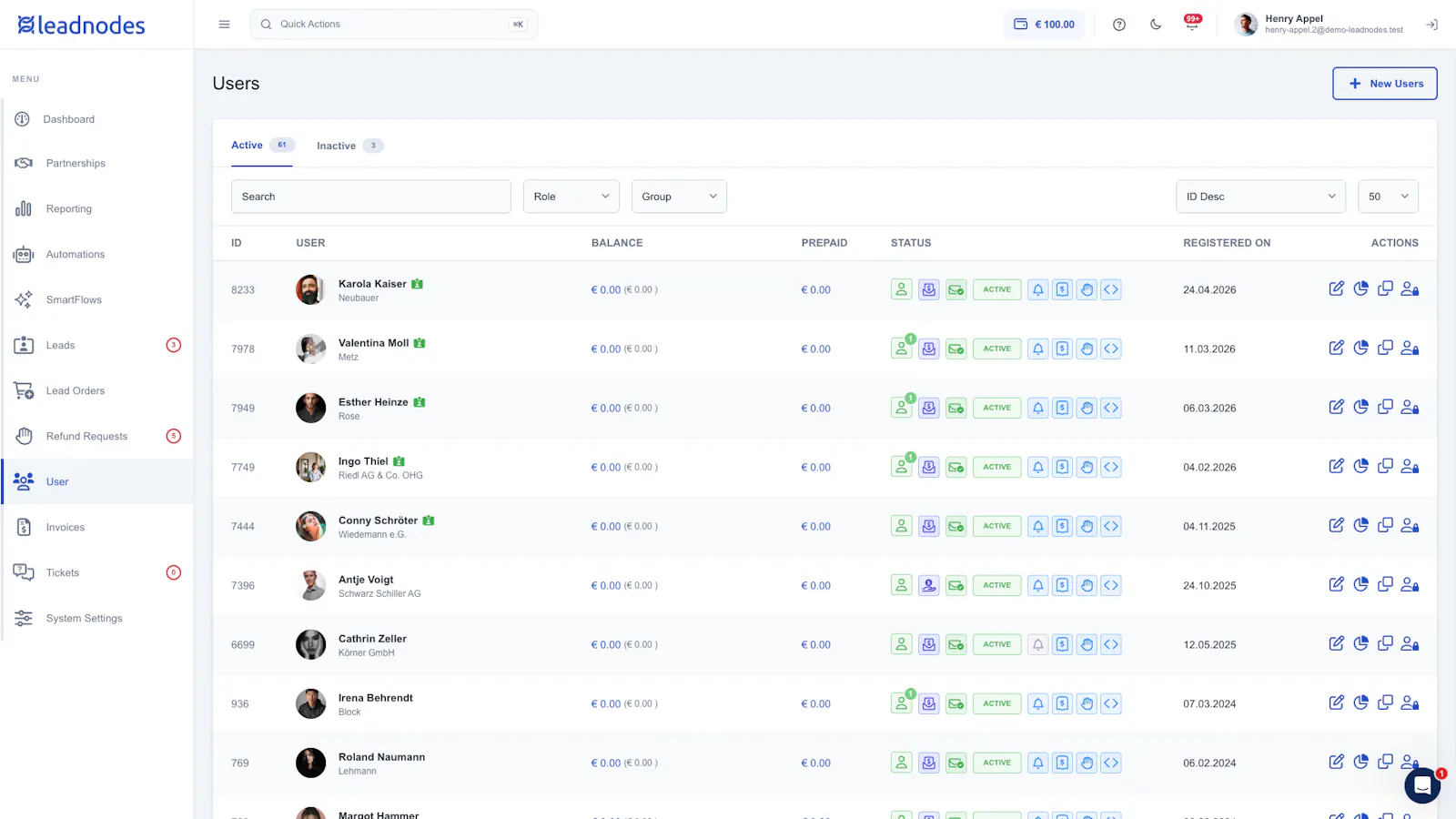The width and height of the screenshot is (1456, 819).
Task: Open the user name Ingo Thiel
Action: (363, 461)
